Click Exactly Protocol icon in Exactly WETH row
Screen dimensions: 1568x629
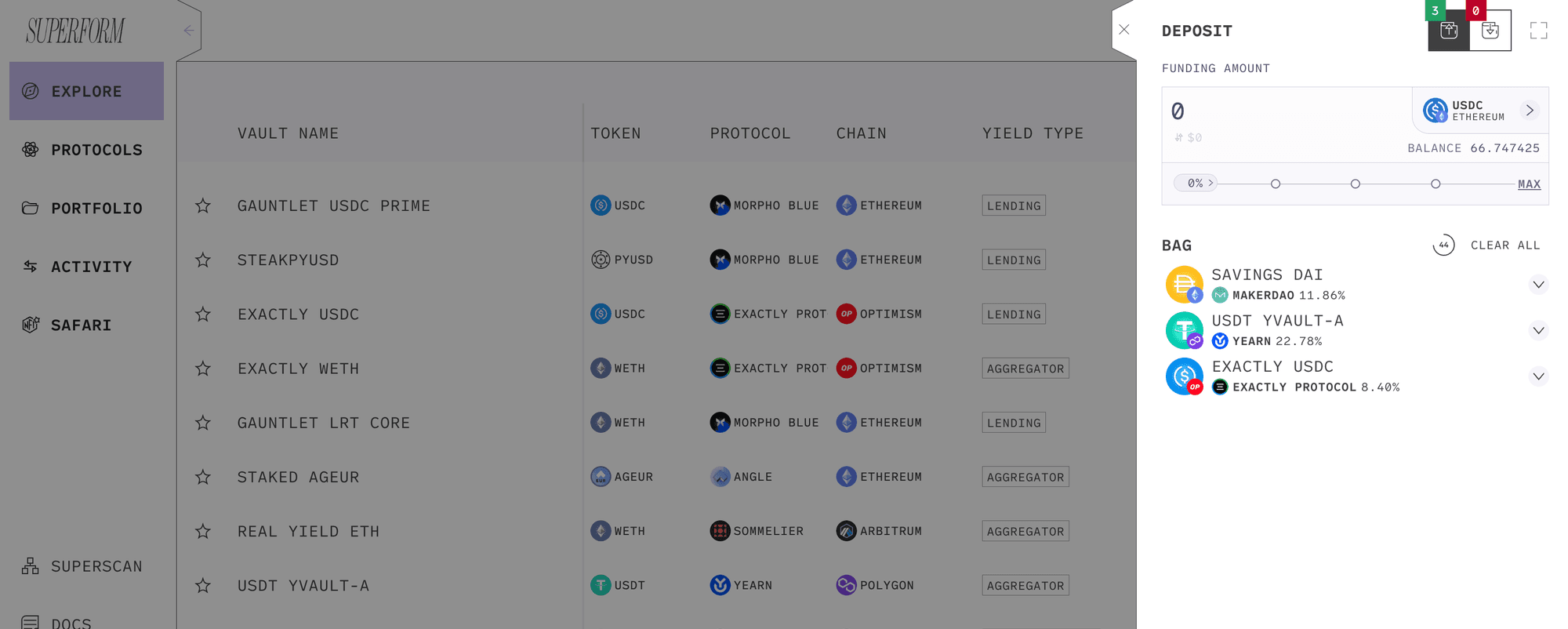pos(720,368)
